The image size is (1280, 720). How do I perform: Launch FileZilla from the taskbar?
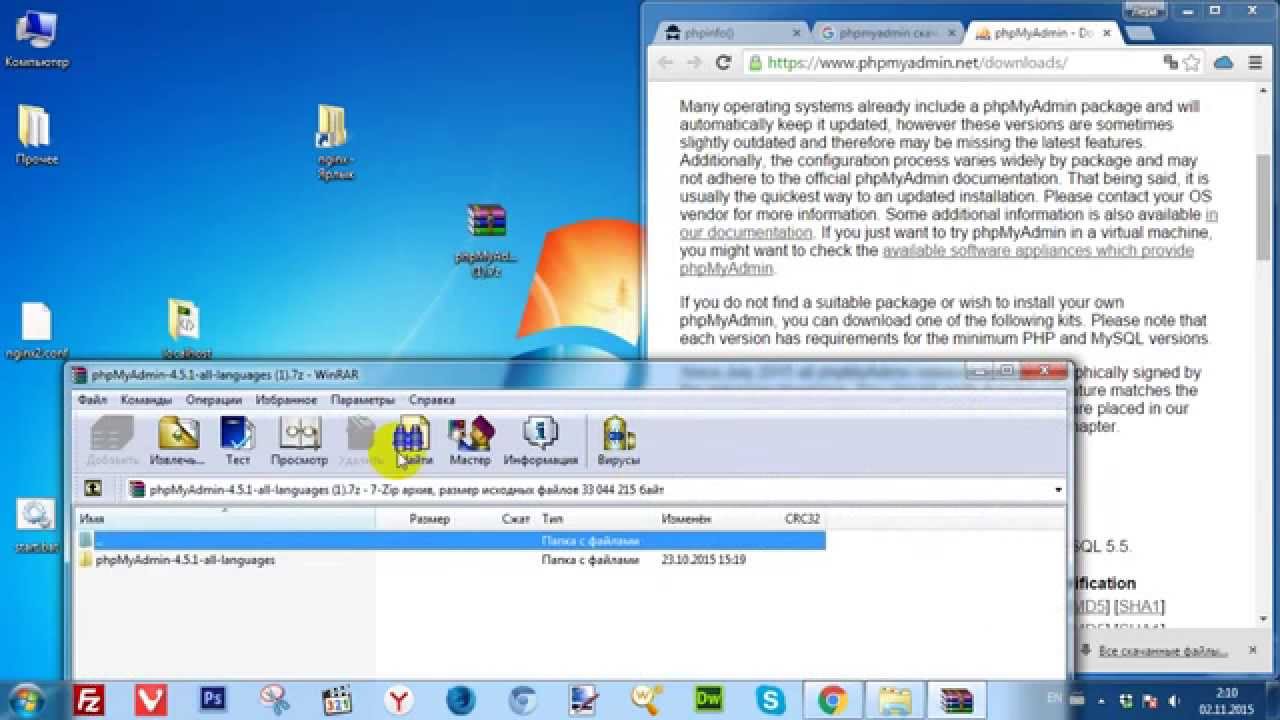coord(90,699)
